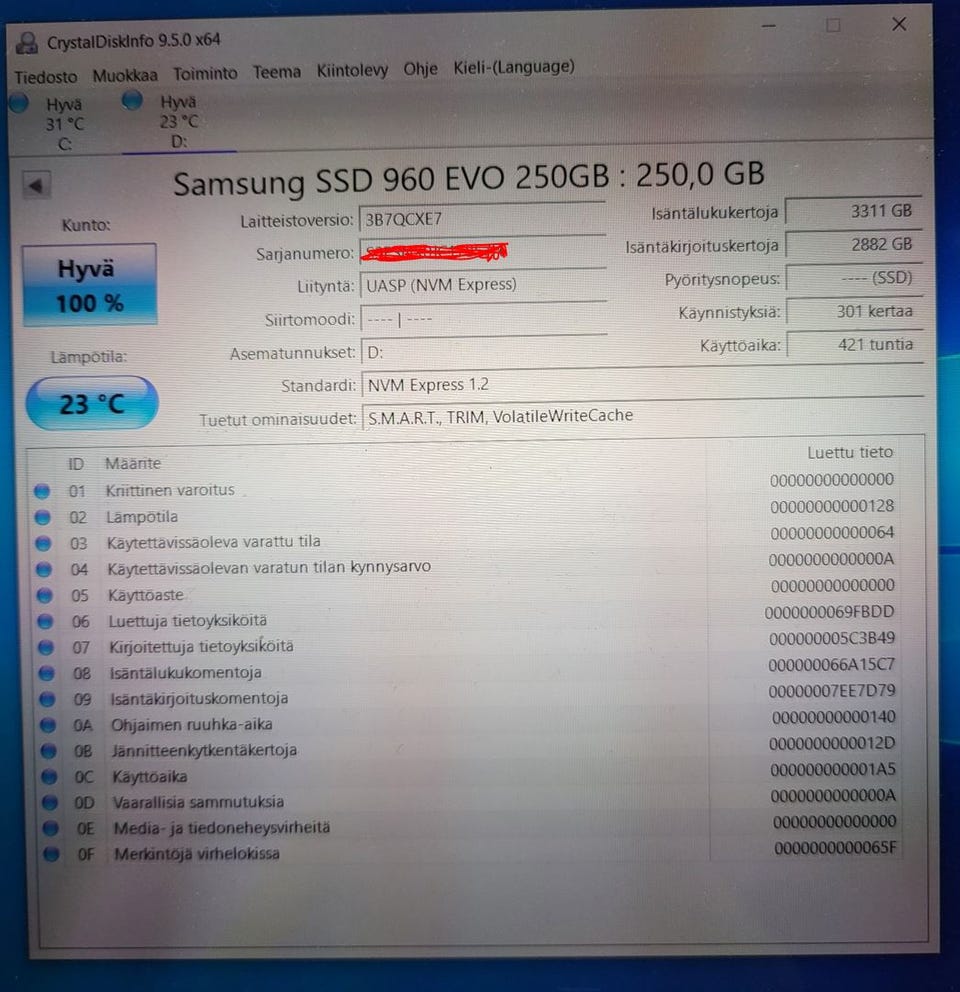Click the 23 °C temperature button
The width and height of the screenshot is (960, 992).
point(92,404)
